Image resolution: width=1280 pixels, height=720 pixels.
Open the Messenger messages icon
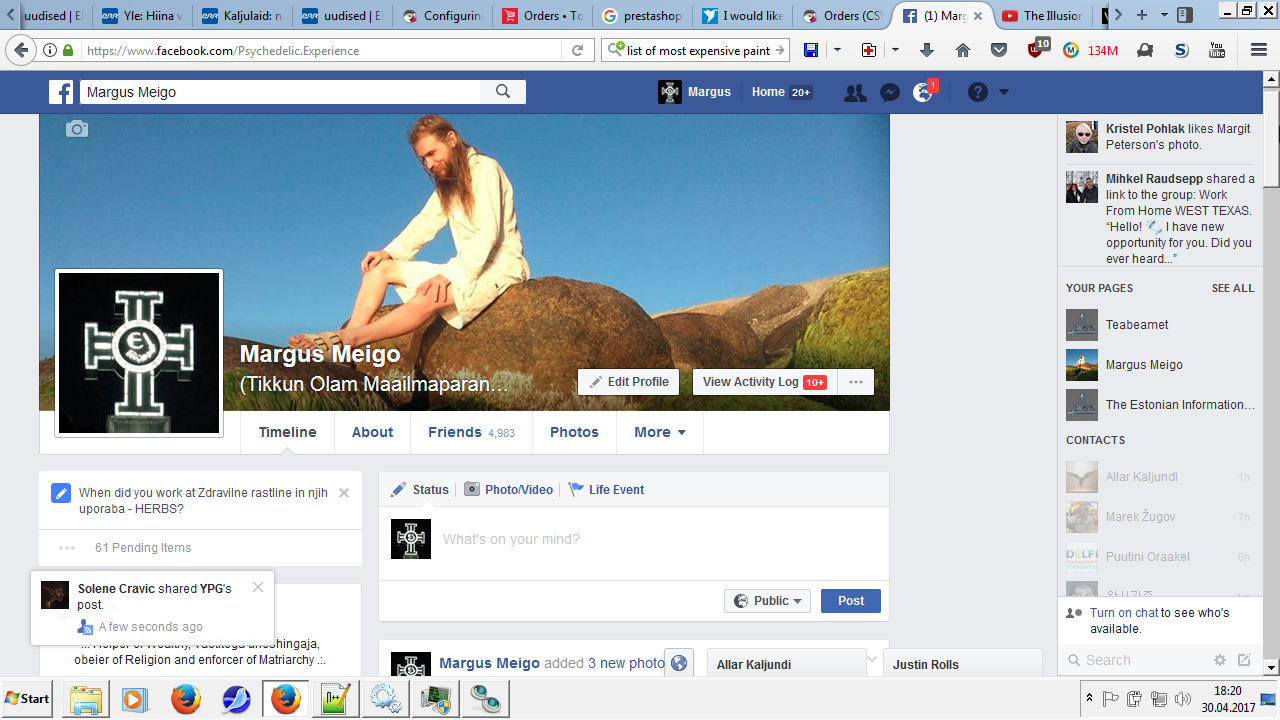click(x=889, y=93)
